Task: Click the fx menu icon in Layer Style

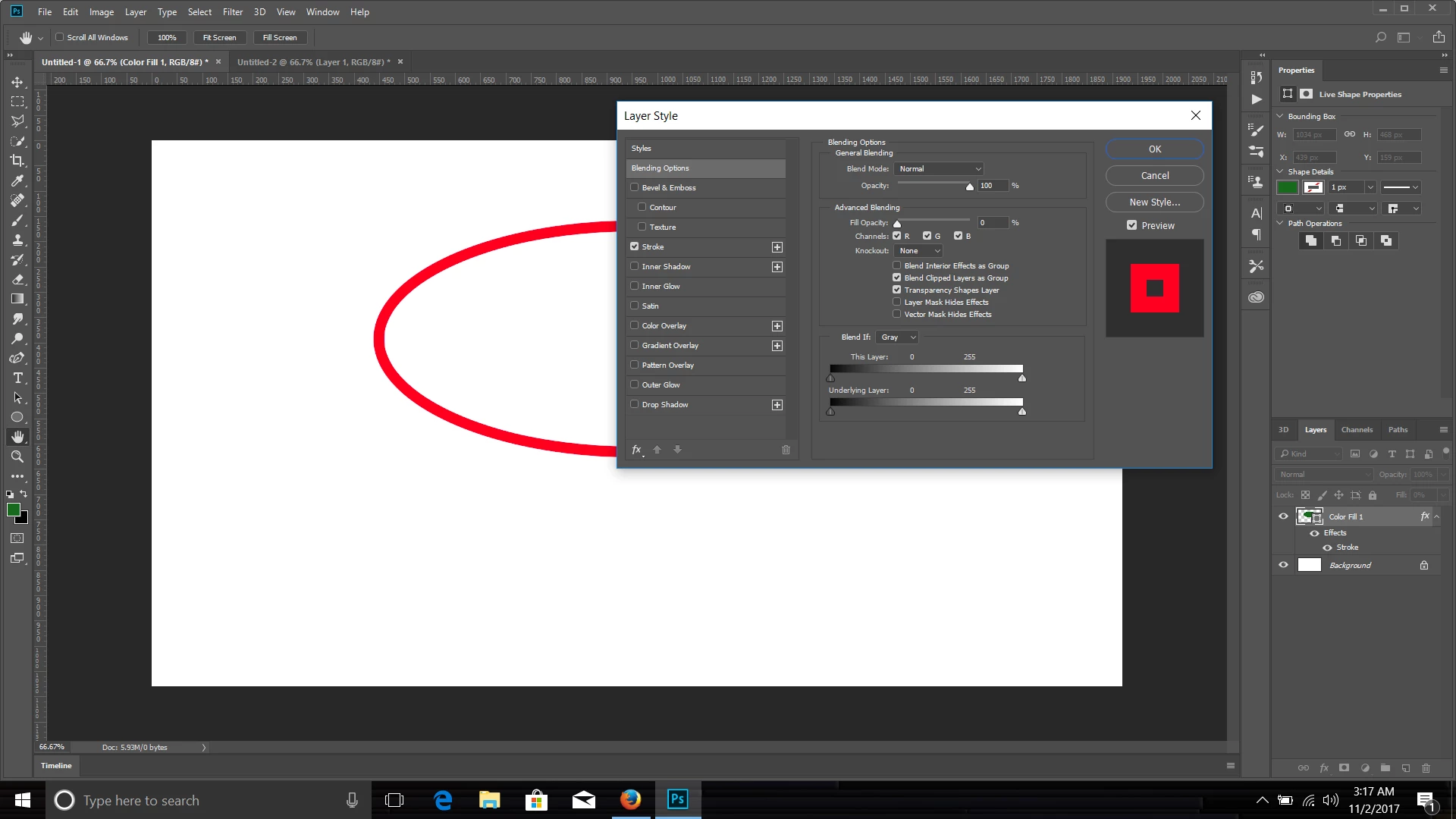Action: pyautogui.click(x=637, y=450)
